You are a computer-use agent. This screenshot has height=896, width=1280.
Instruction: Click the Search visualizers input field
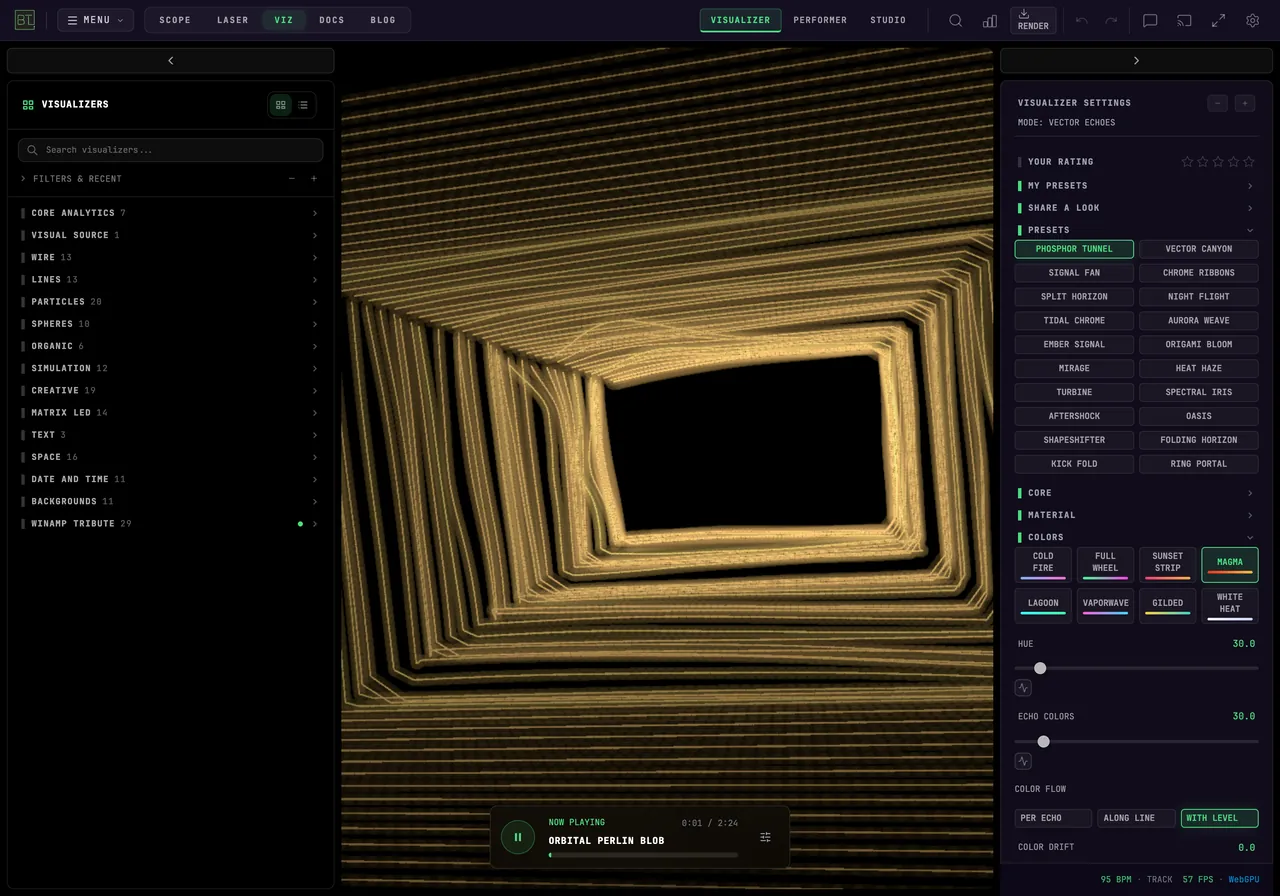coord(170,150)
